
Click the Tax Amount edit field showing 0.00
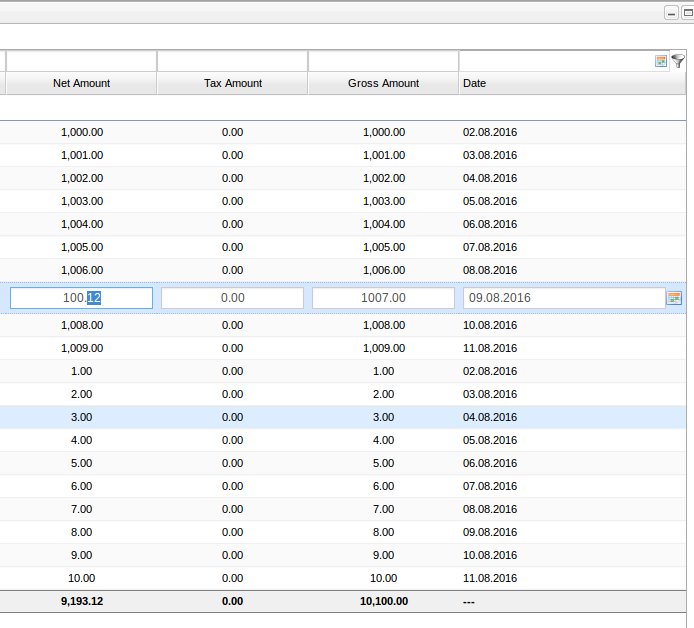(x=232, y=298)
